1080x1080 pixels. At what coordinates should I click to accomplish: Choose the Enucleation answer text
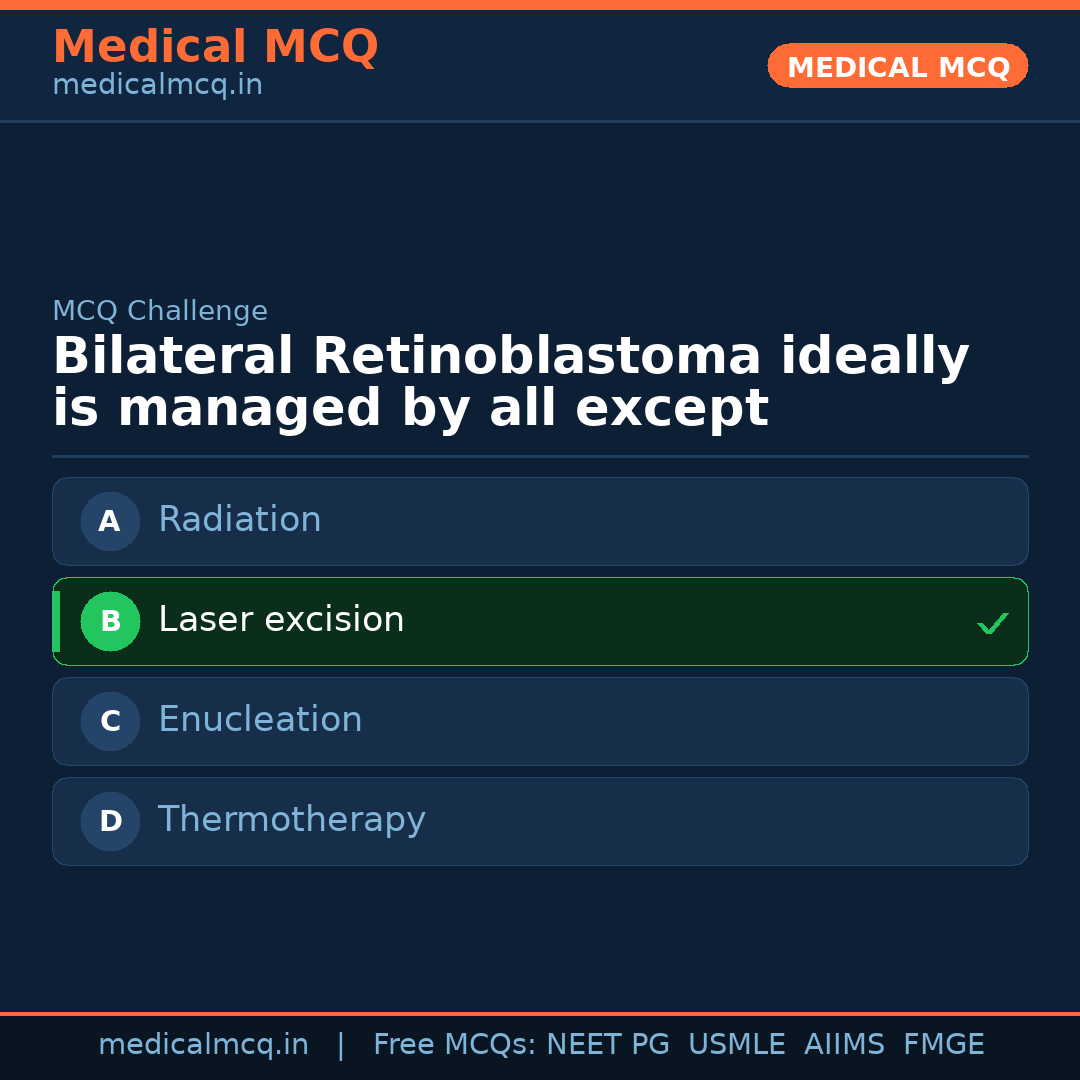[260, 720]
